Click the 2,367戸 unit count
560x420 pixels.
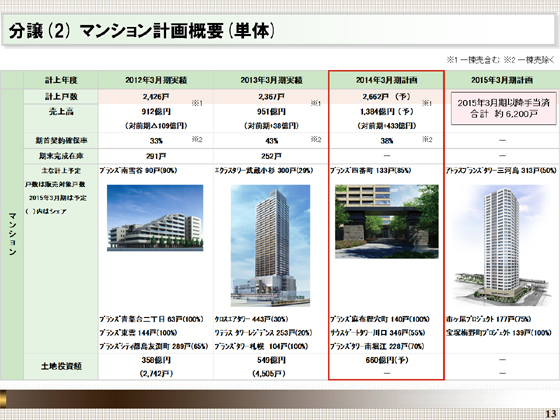pos(271,97)
